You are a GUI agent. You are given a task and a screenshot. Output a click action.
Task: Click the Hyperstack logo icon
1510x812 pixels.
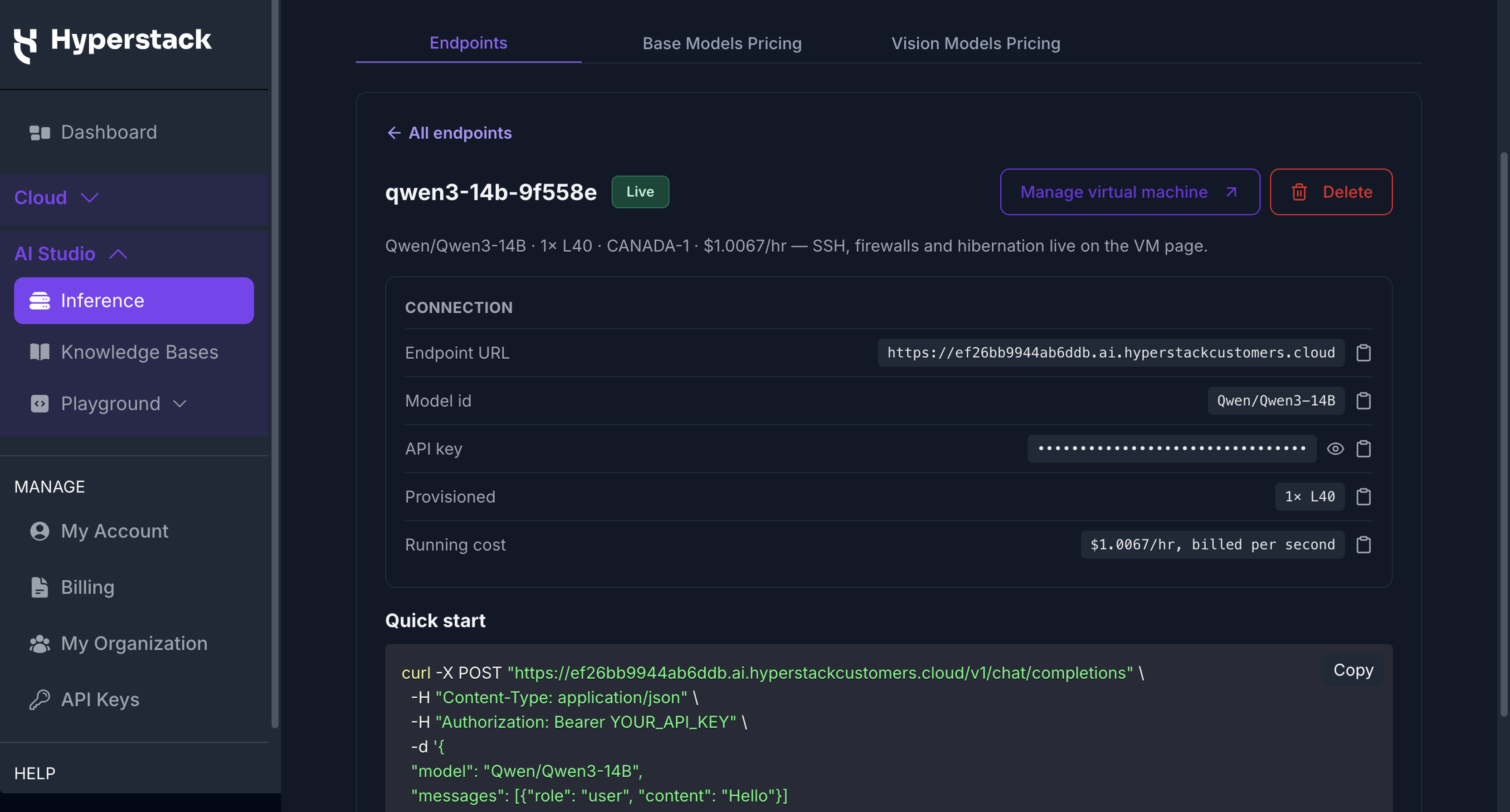[x=25, y=46]
